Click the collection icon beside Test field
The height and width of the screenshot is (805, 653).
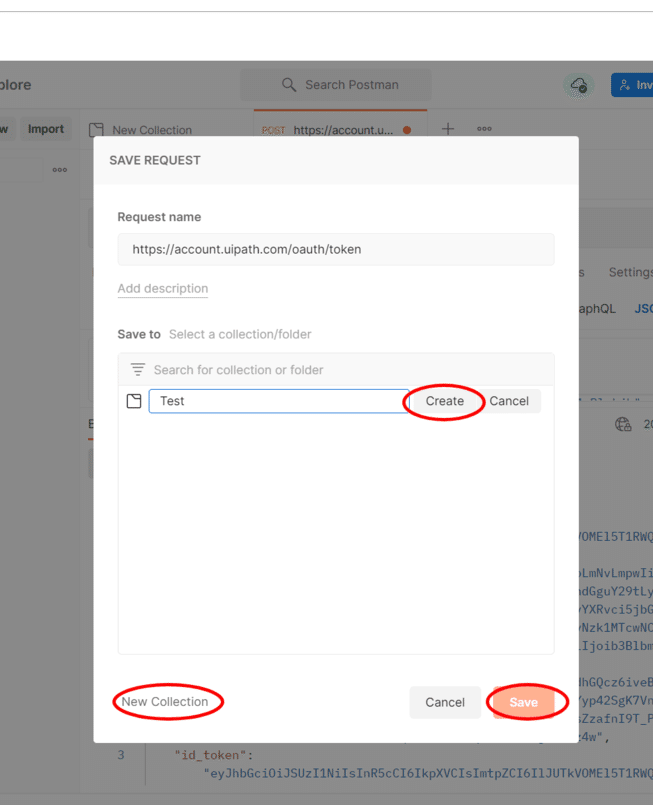[x=134, y=401]
